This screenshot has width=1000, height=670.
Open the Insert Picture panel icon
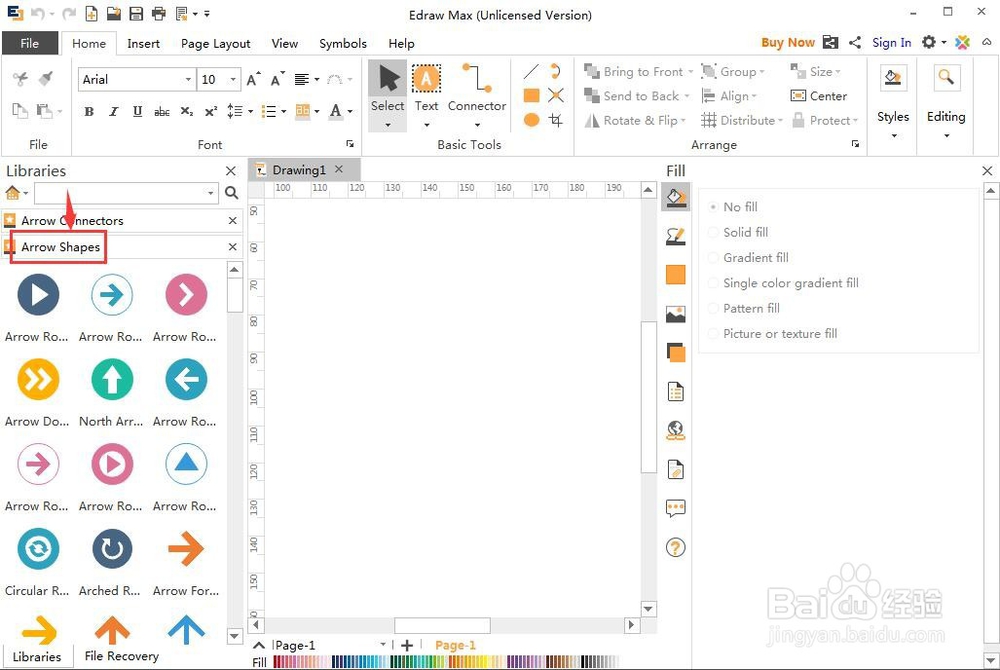click(x=675, y=314)
